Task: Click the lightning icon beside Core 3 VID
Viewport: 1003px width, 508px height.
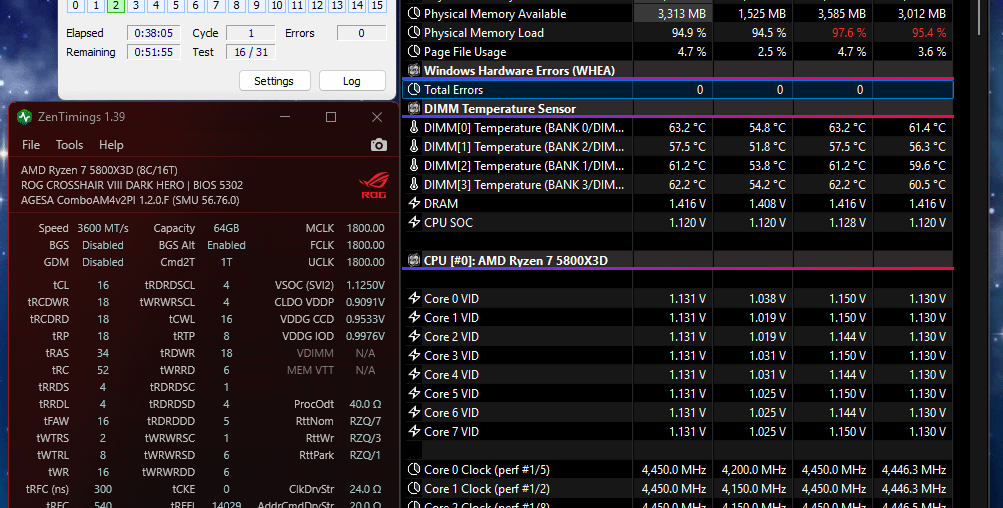Action: pyautogui.click(x=414, y=355)
